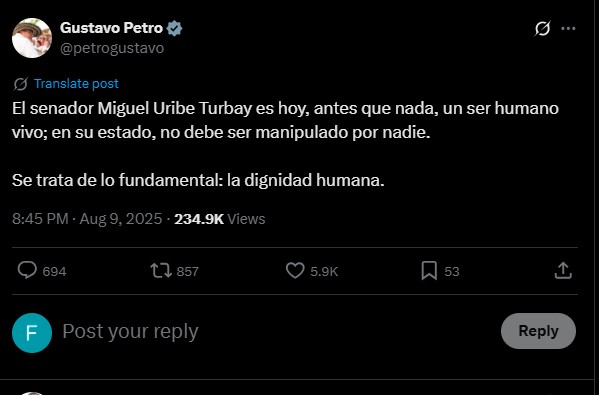
Task: Open the Grok explain icon at top right
Action: (542, 29)
